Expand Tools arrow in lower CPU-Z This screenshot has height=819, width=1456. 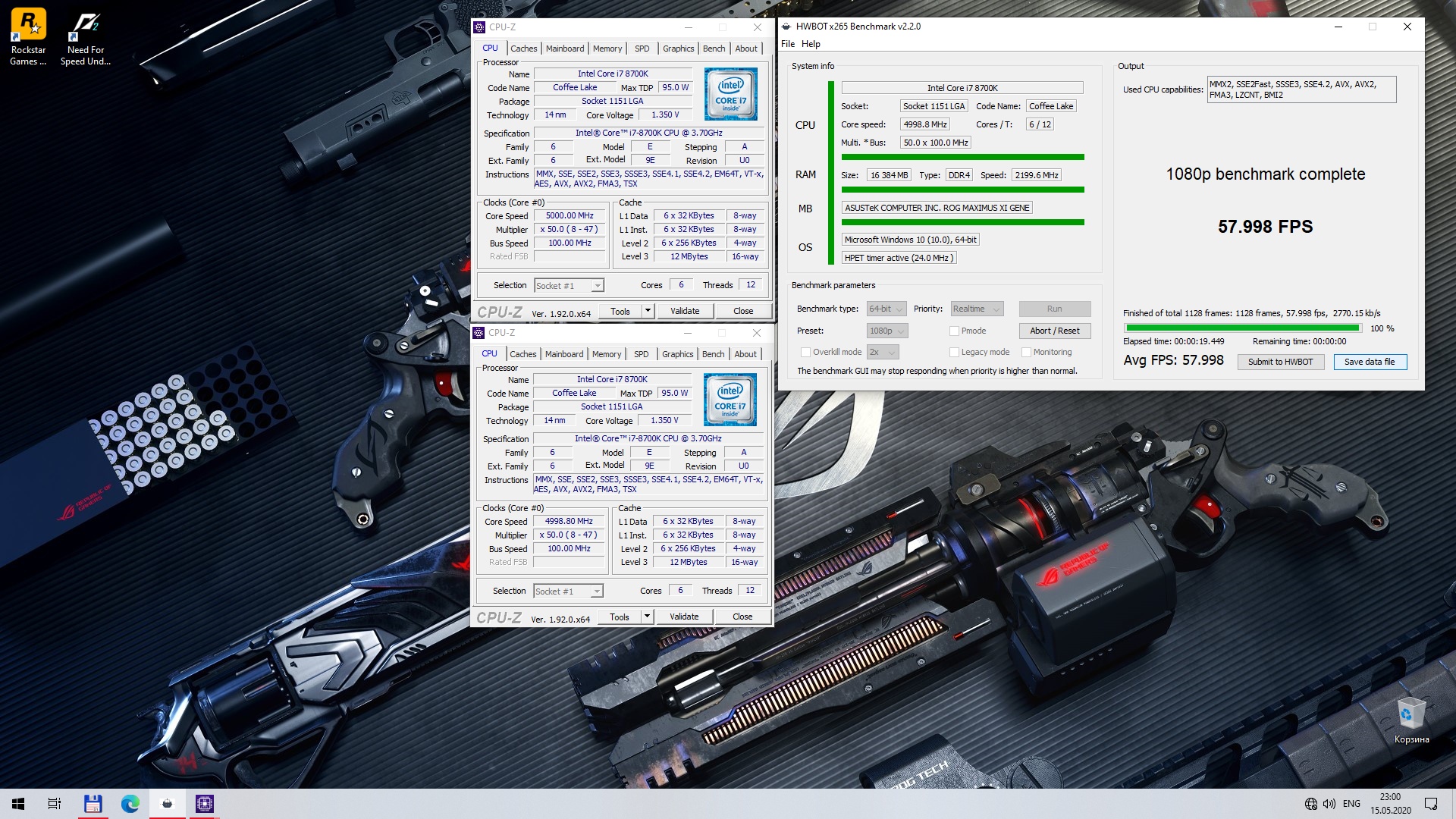click(647, 617)
